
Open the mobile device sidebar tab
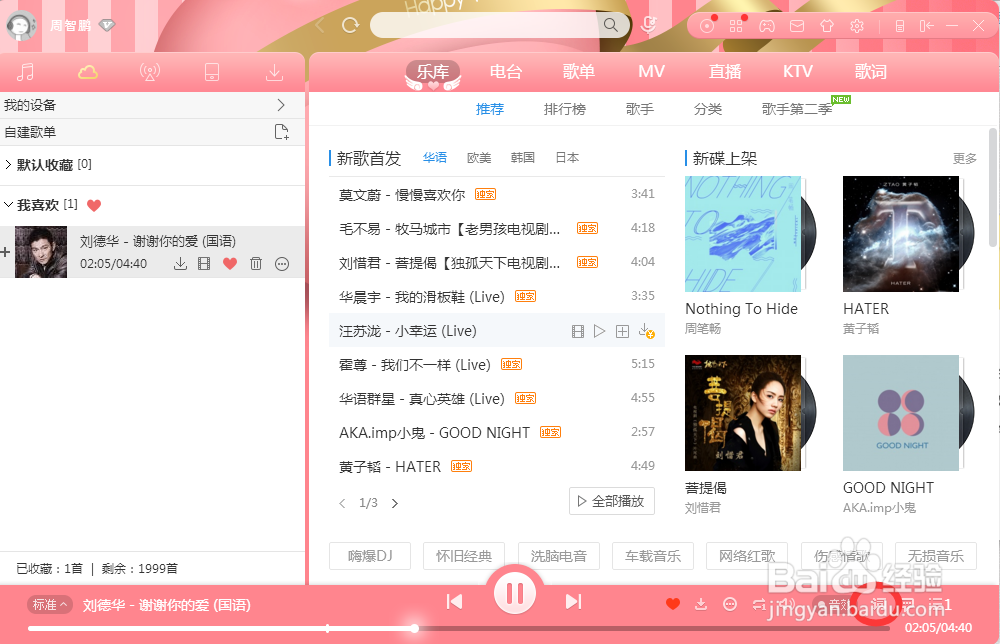coord(212,72)
